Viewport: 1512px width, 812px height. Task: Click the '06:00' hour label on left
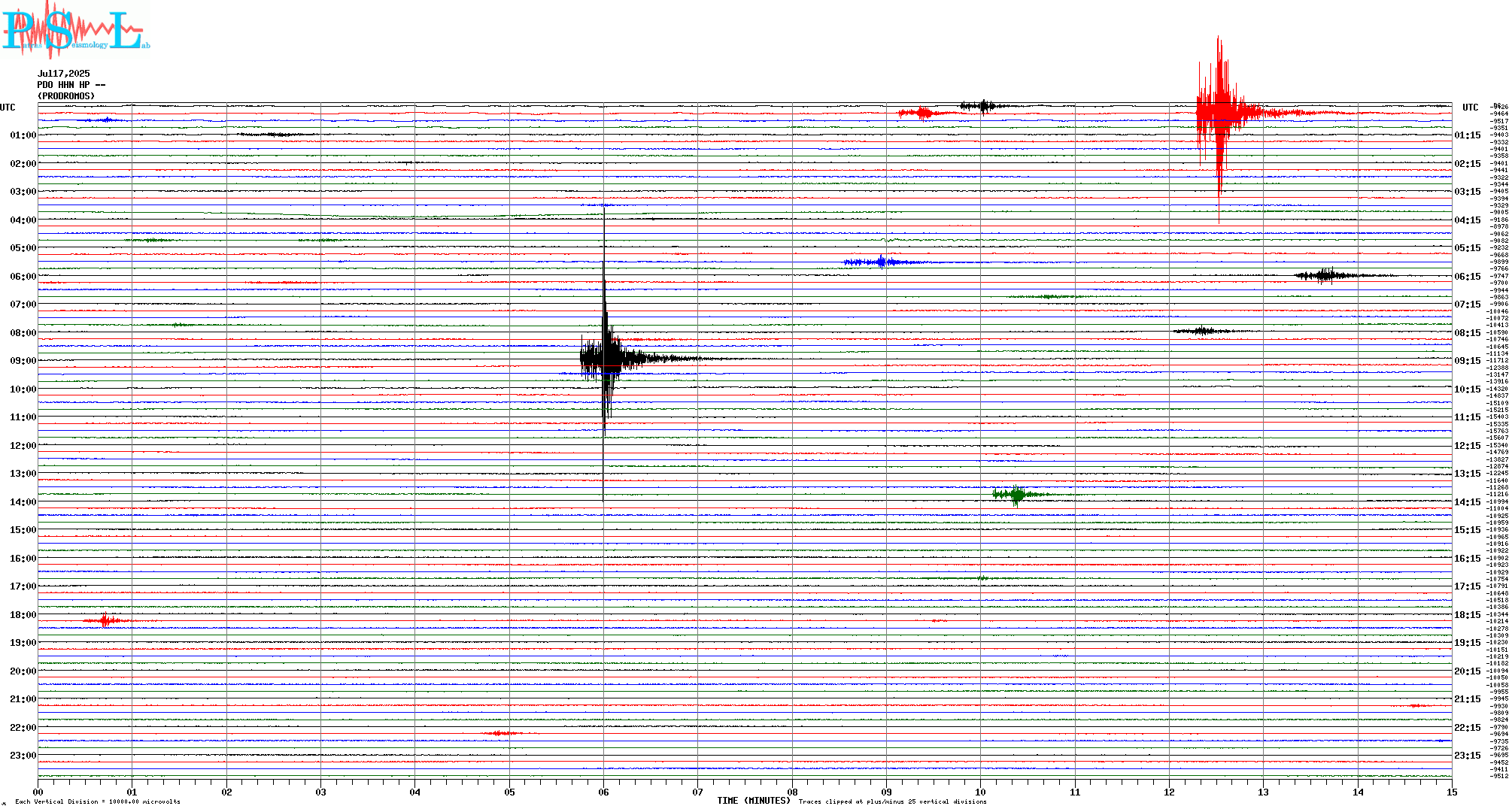(x=23, y=277)
